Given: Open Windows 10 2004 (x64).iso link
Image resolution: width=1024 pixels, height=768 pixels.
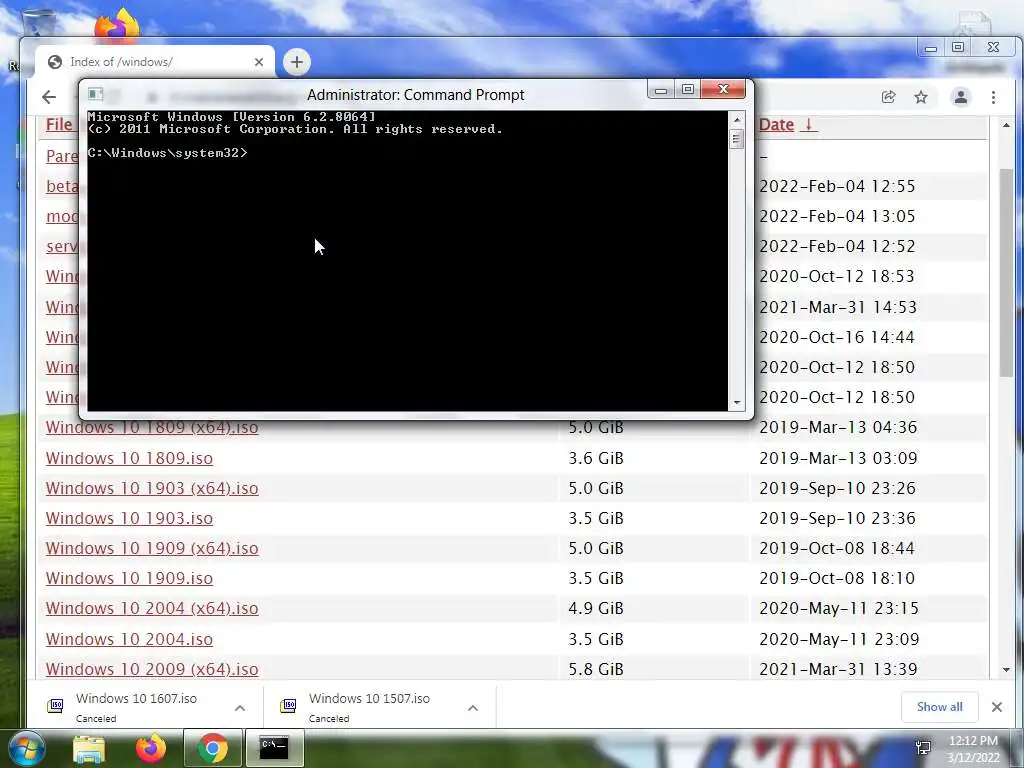Looking at the screenshot, I should pyautogui.click(x=152, y=608).
